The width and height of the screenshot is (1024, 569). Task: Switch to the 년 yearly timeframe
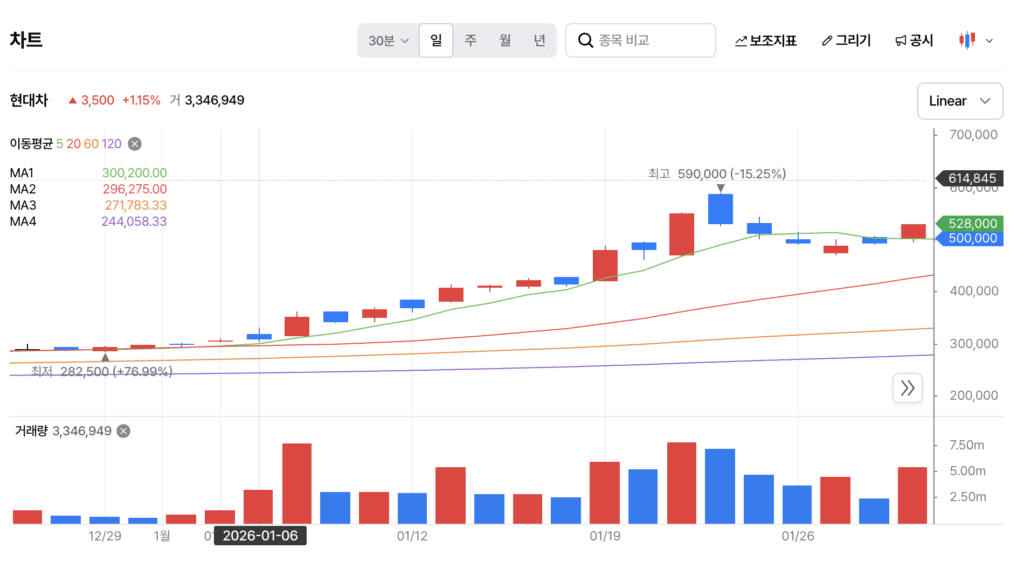(539, 41)
